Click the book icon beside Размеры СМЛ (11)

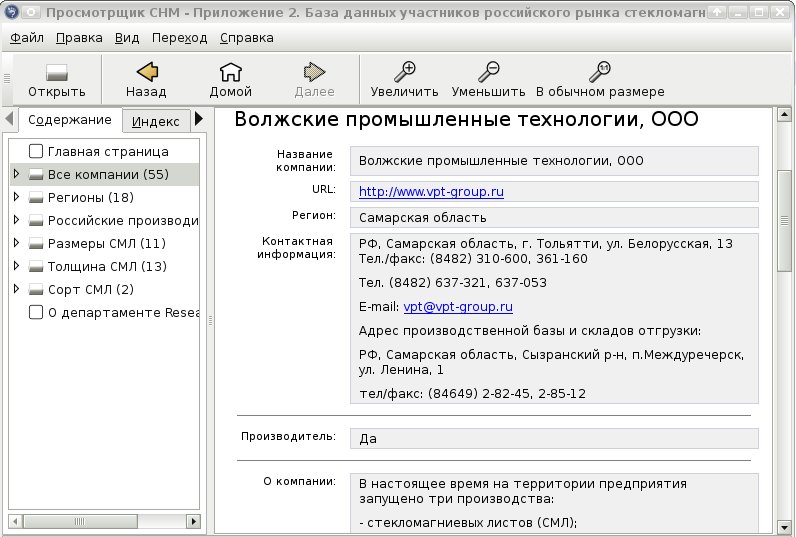click(x=36, y=244)
